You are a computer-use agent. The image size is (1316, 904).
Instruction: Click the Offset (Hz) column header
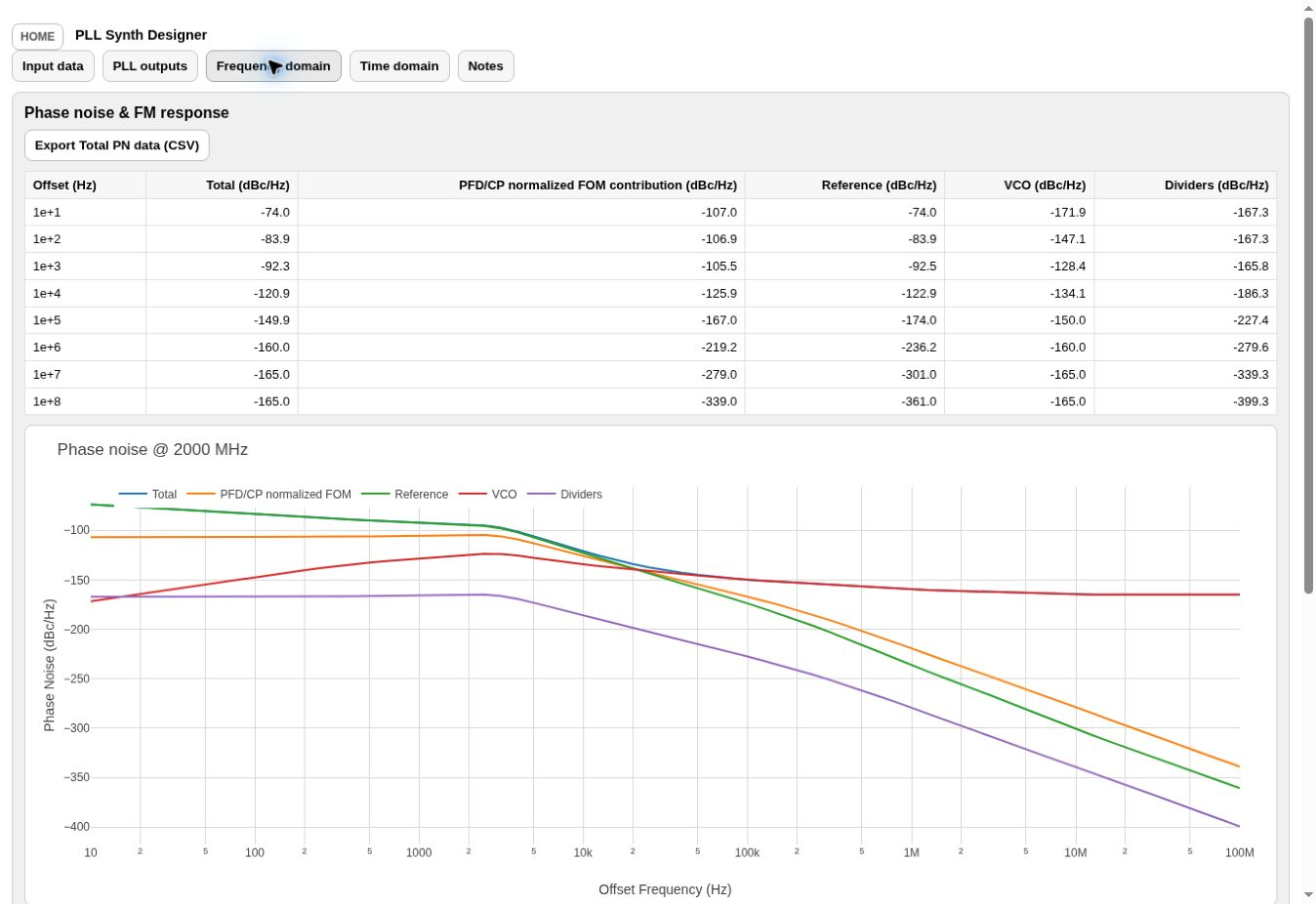coord(85,185)
